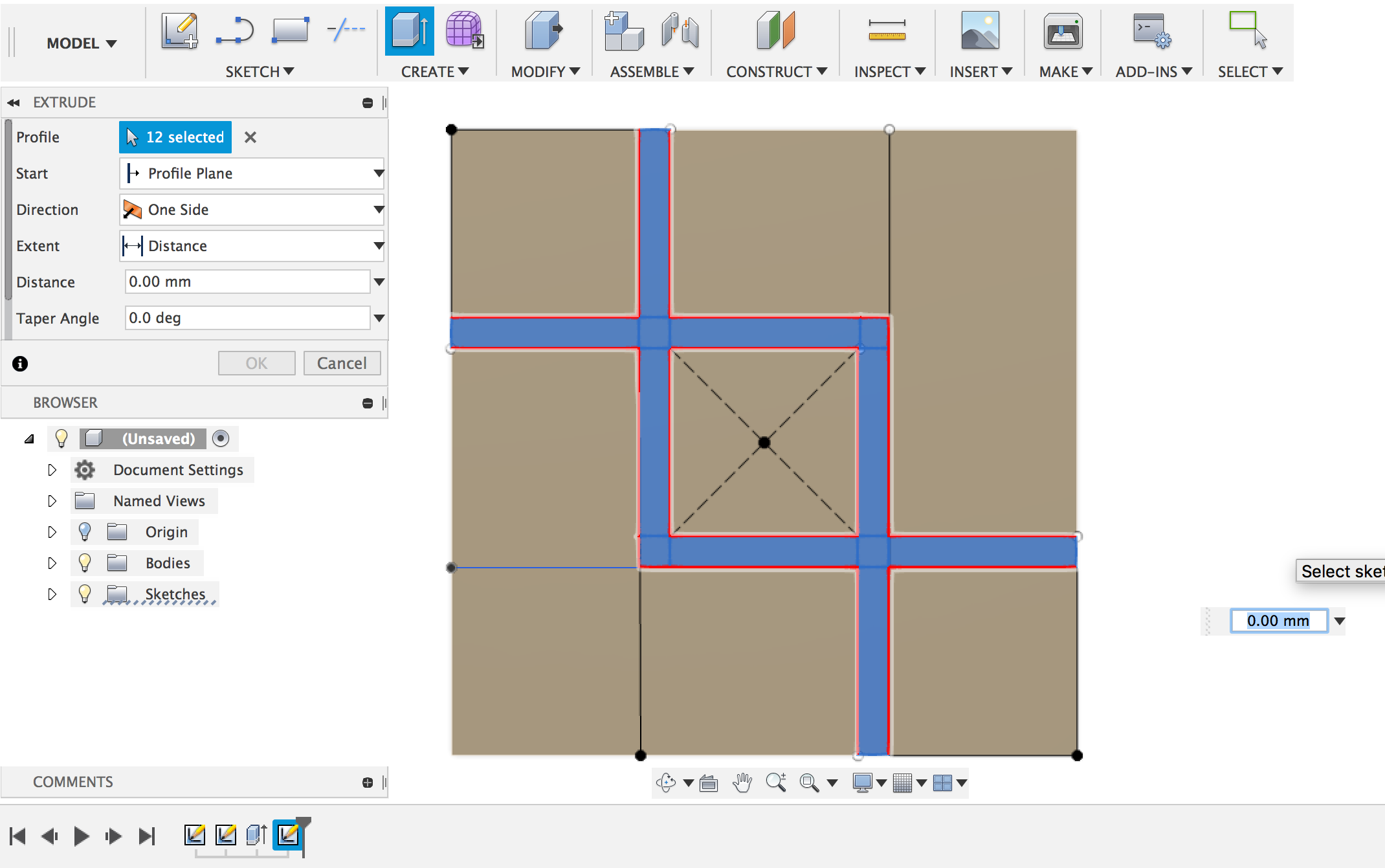The image size is (1385, 868).
Task: Expand the Document Settings tree node
Action: [x=52, y=470]
